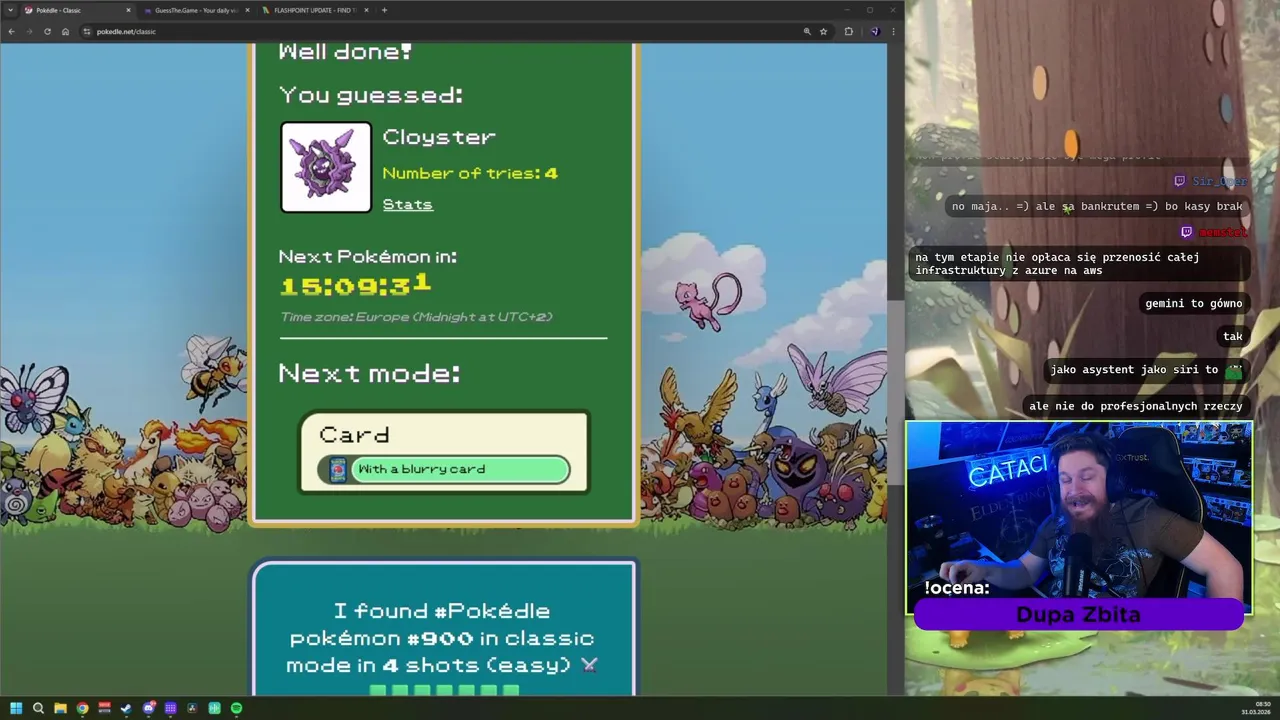The height and width of the screenshot is (720, 1280).
Task: Open the purple grid app on taskbar
Action: [170, 708]
